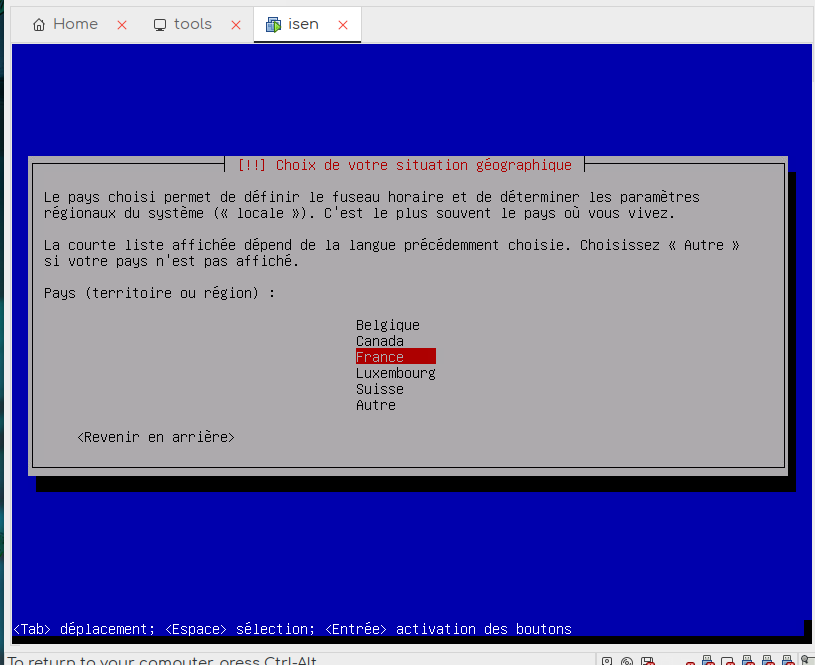Image resolution: width=815 pixels, height=665 pixels.
Task: Choose Belgique from the country list
Action: click(387, 325)
